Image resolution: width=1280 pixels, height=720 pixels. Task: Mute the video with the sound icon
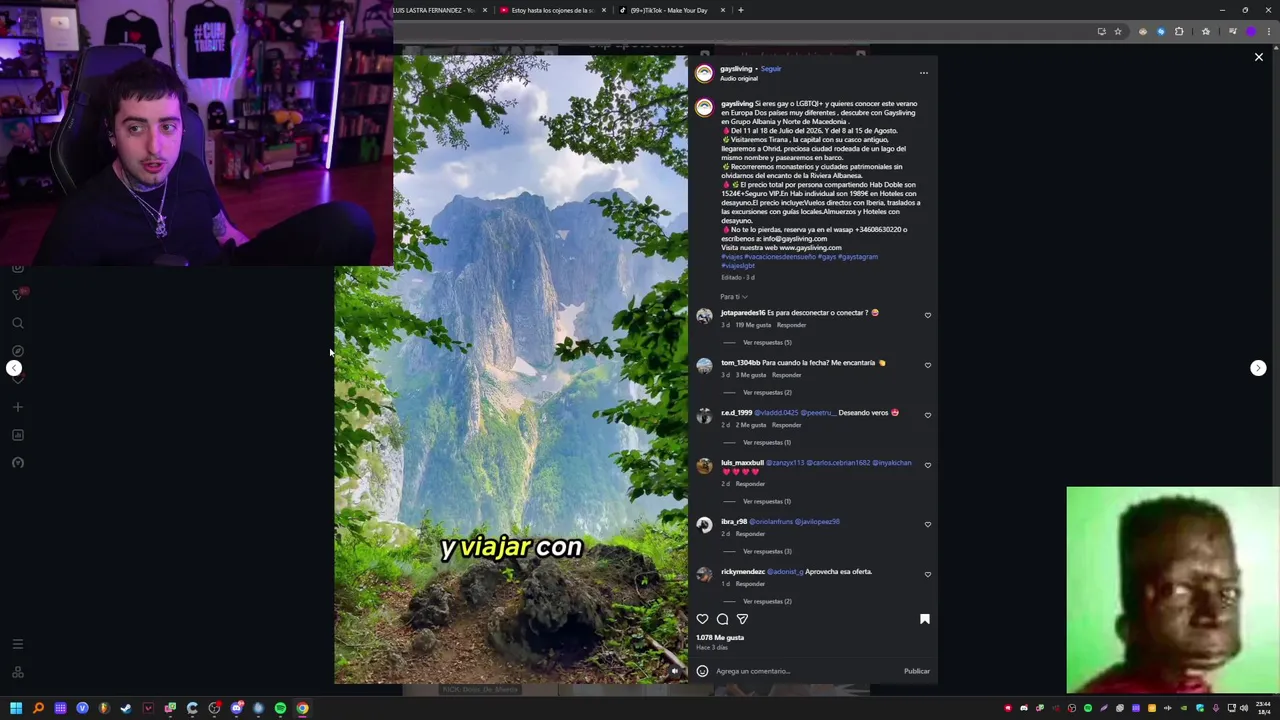click(674, 671)
